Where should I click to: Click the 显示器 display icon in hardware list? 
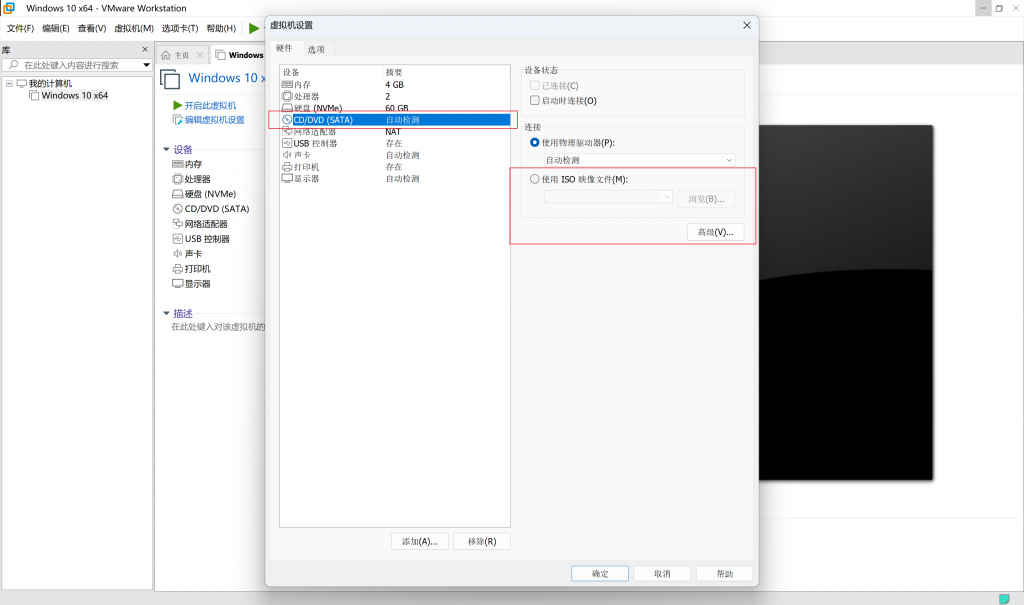pyautogui.click(x=287, y=179)
